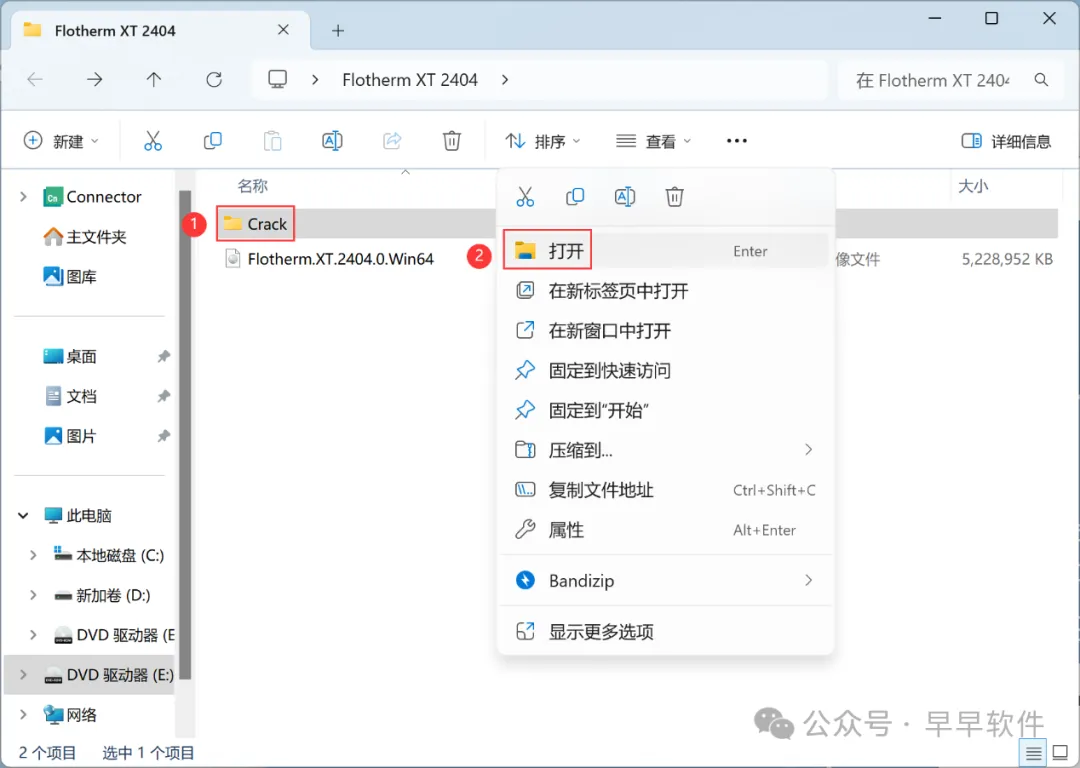Click the chevron after Flotherm XT 2404 path
1080x768 pixels.
pos(505,80)
